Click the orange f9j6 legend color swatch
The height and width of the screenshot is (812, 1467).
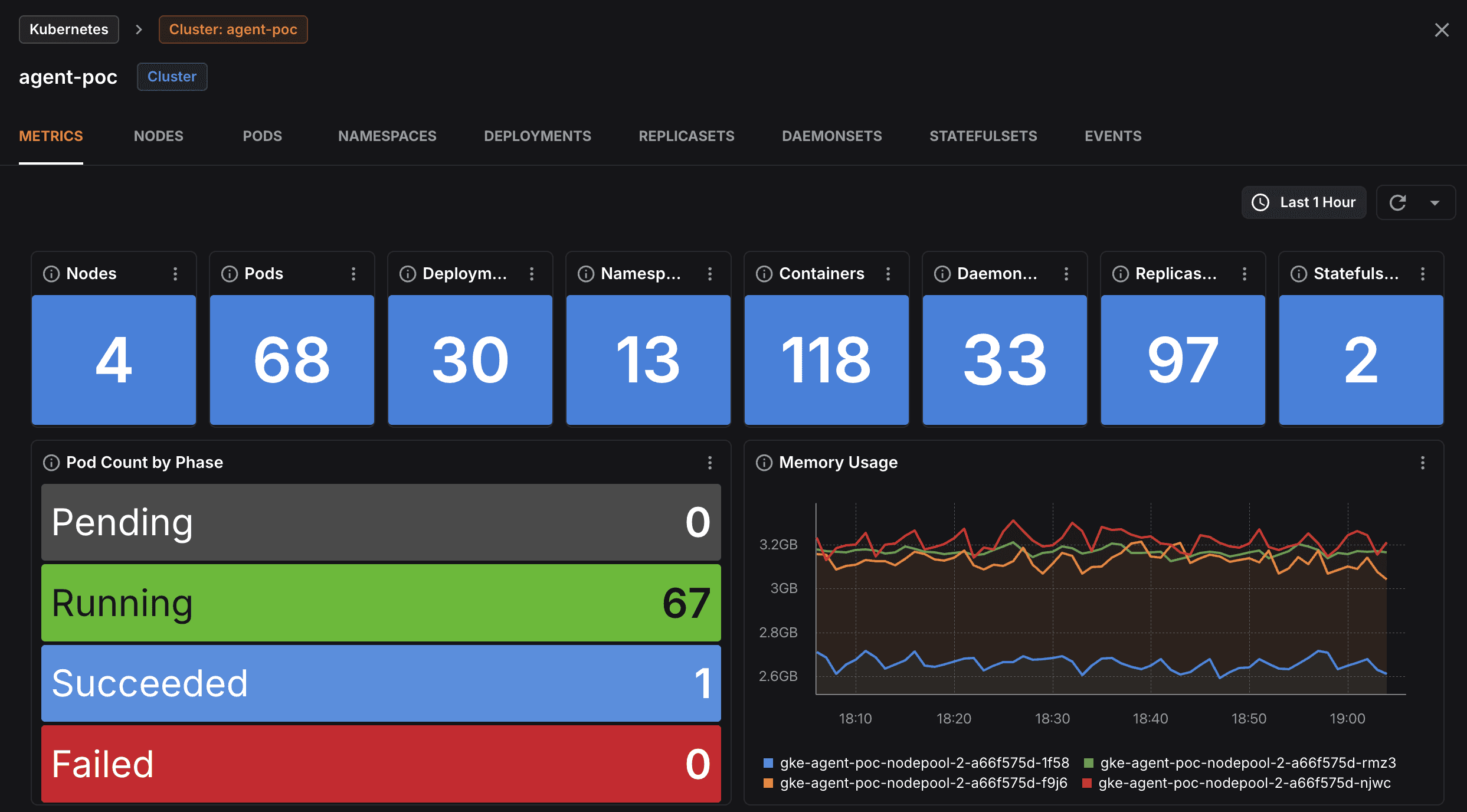[768, 783]
